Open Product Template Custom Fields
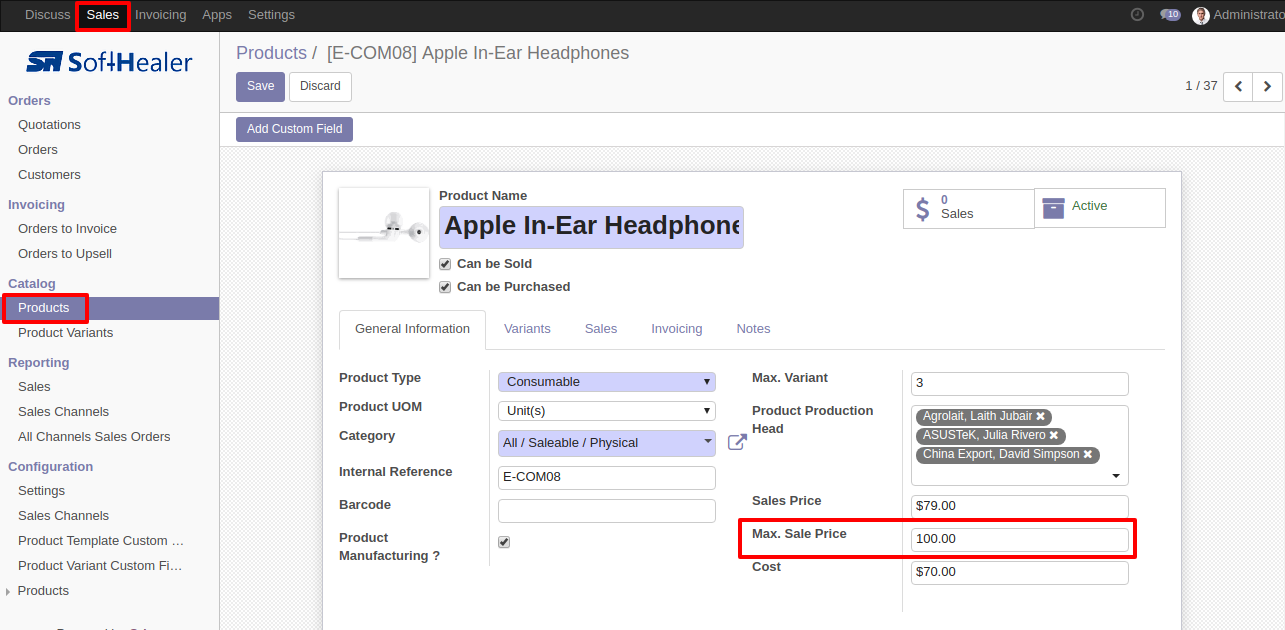Screen dimensions: 1285x630 point(101,541)
